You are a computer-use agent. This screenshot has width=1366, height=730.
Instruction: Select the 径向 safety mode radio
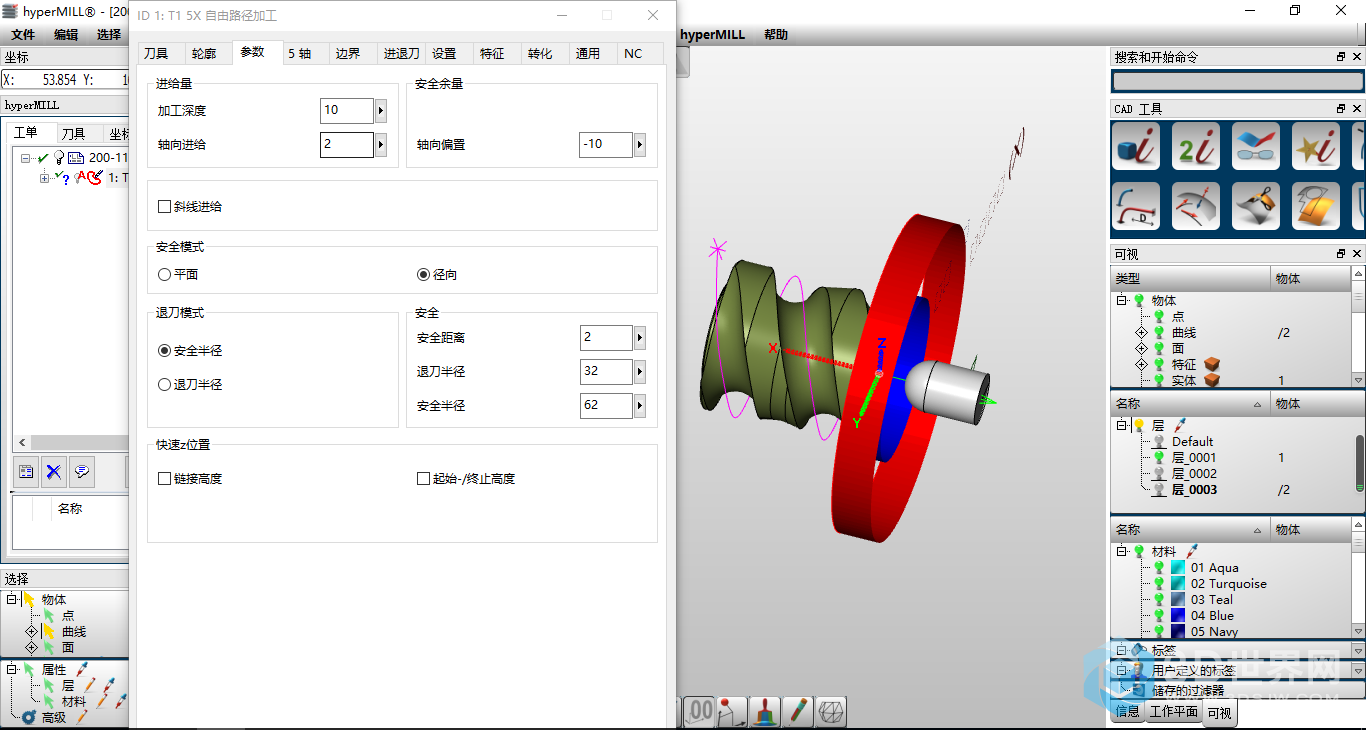tap(423, 274)
